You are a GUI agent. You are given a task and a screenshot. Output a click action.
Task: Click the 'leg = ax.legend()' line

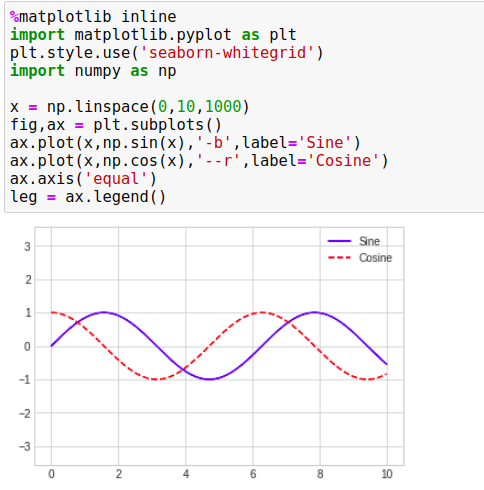(88, 197)
